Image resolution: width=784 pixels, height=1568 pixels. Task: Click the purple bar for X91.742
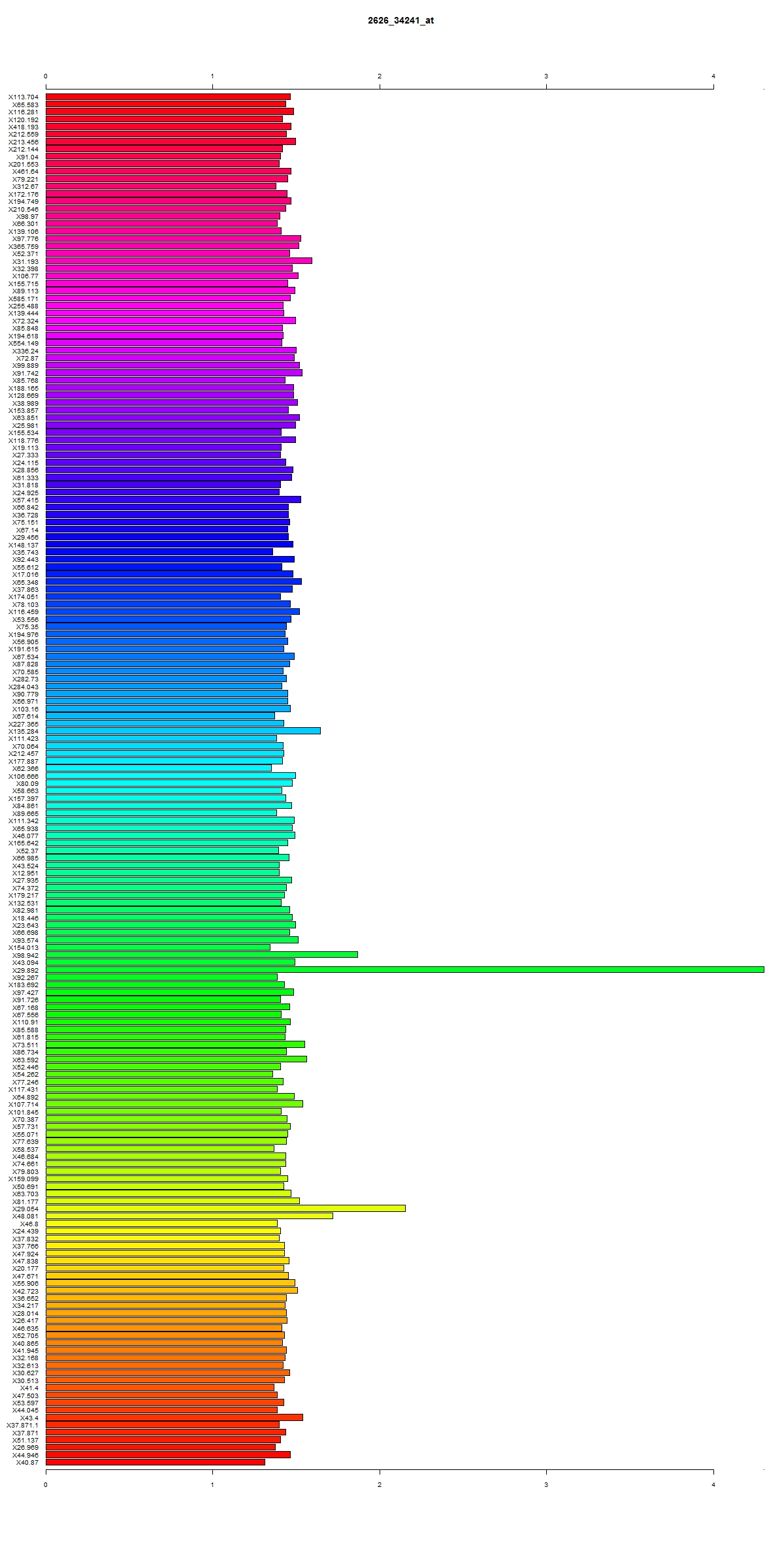tap(174, 373)
